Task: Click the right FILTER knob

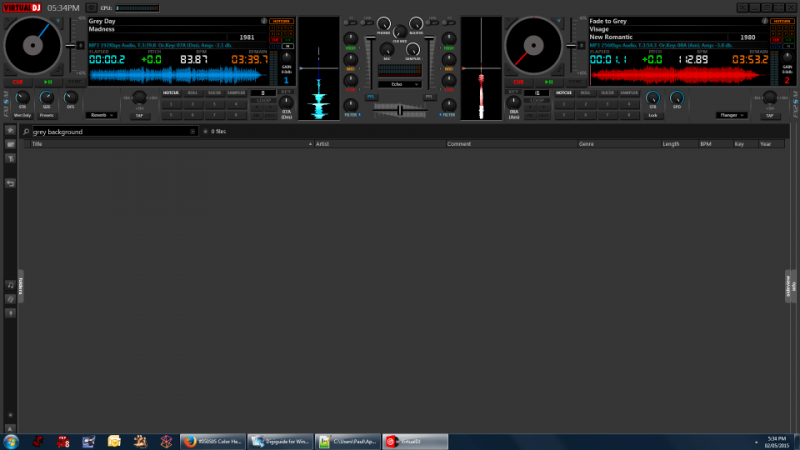Action: [x=449, y=105]
